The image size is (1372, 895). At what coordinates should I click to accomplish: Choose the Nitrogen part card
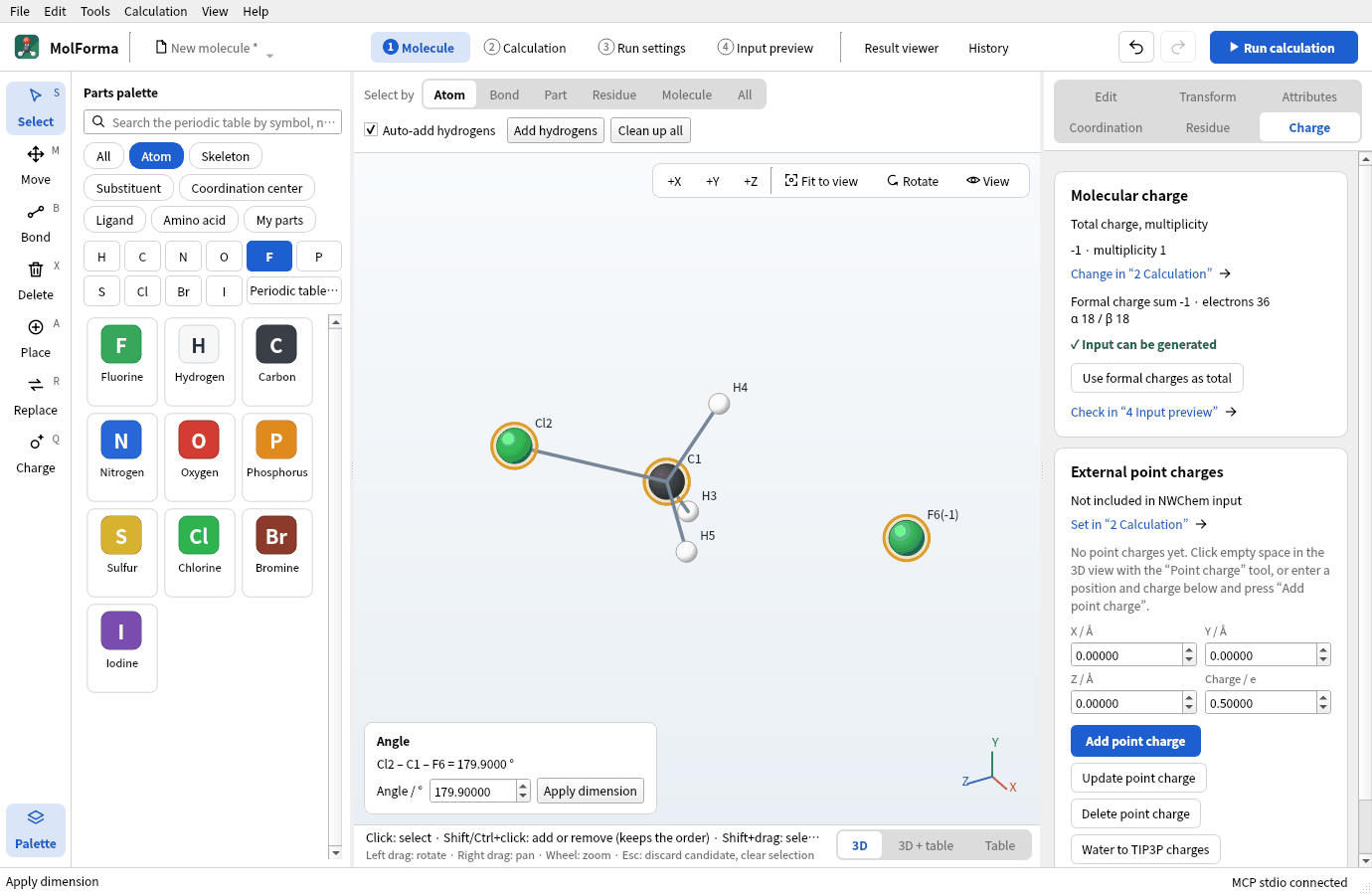pos(122,457)
